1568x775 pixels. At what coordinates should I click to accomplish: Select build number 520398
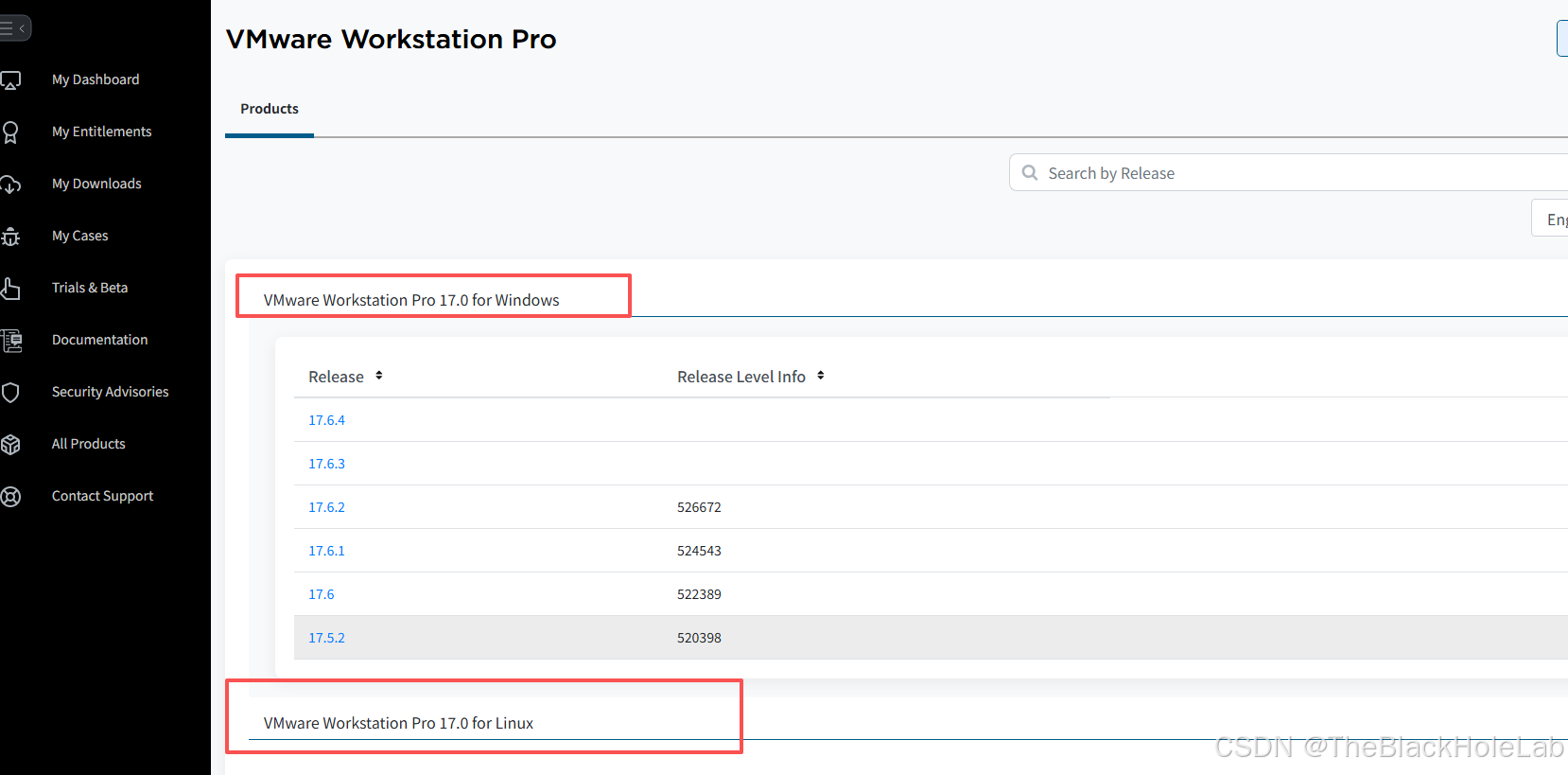click(x=699, y=638)
